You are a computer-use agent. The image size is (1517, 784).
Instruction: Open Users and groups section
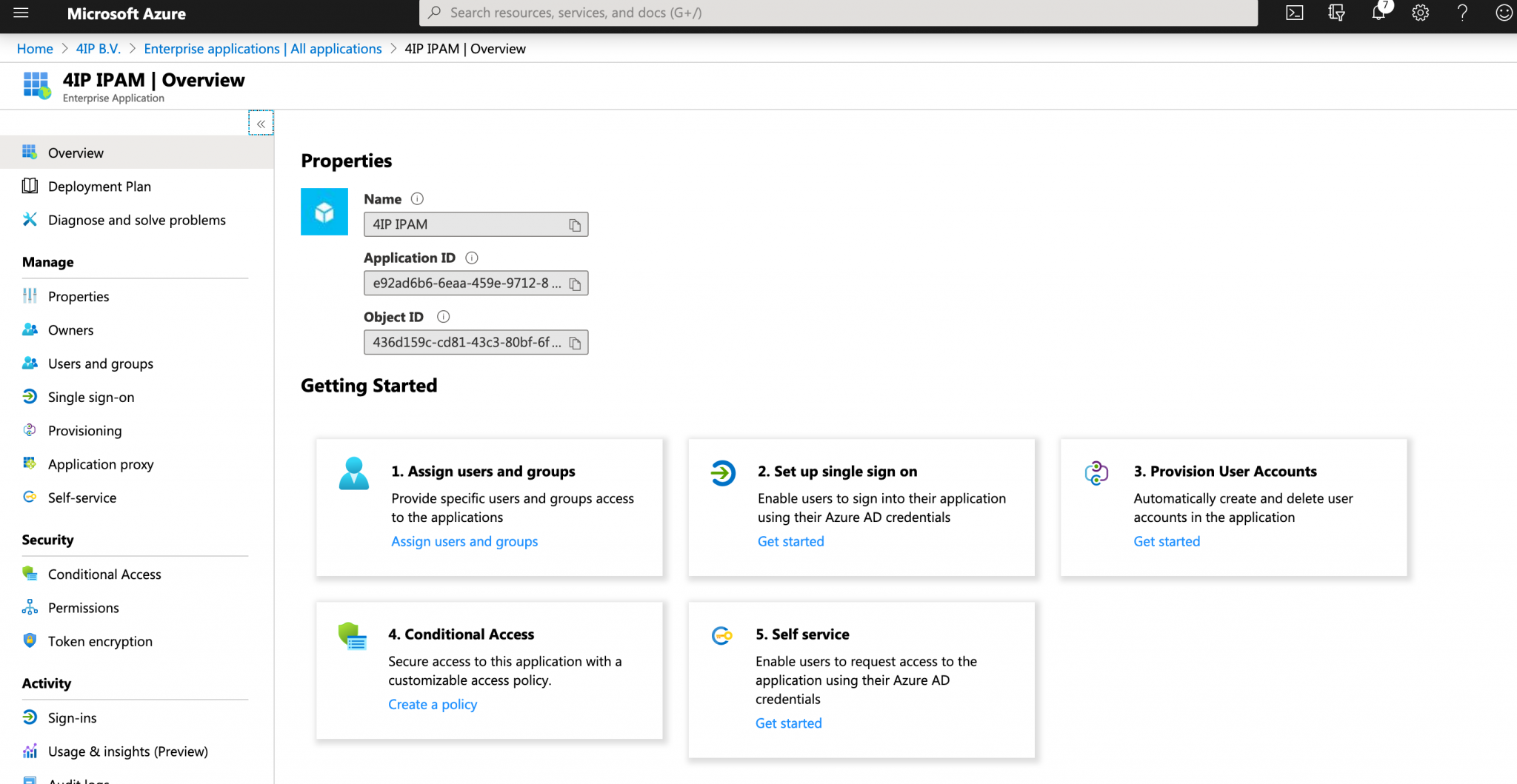pos(99,363)
